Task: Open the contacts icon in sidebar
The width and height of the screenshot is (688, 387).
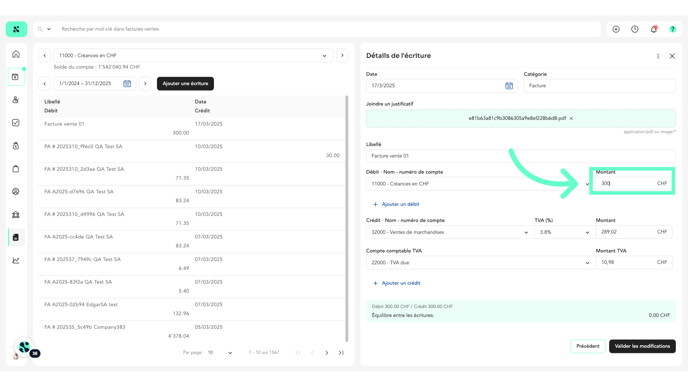Action: pyautogui.click(x=16, y=100)
